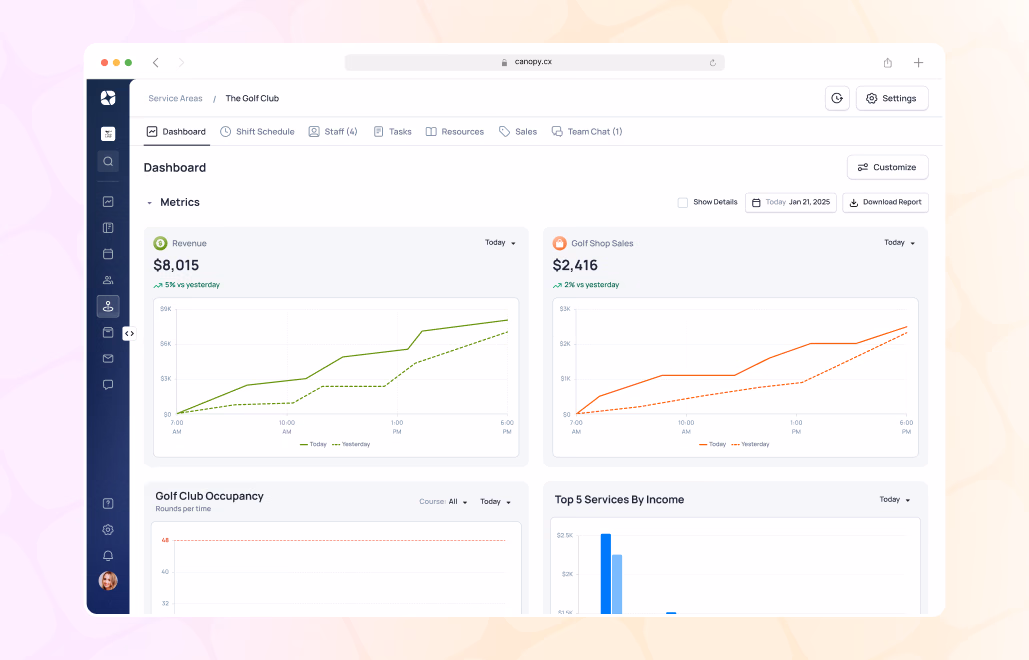
Task: Click the history clock button near Settings
Action: (x=837, y=98)
